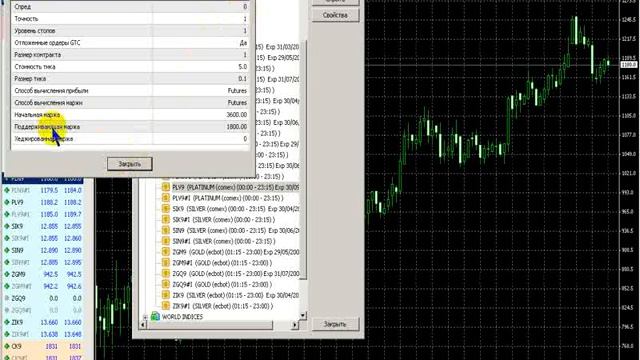Screen dimensions: 640x360
Task: Click the PLV9 arrow icon in Market Watch
Action: click(7, 202)
